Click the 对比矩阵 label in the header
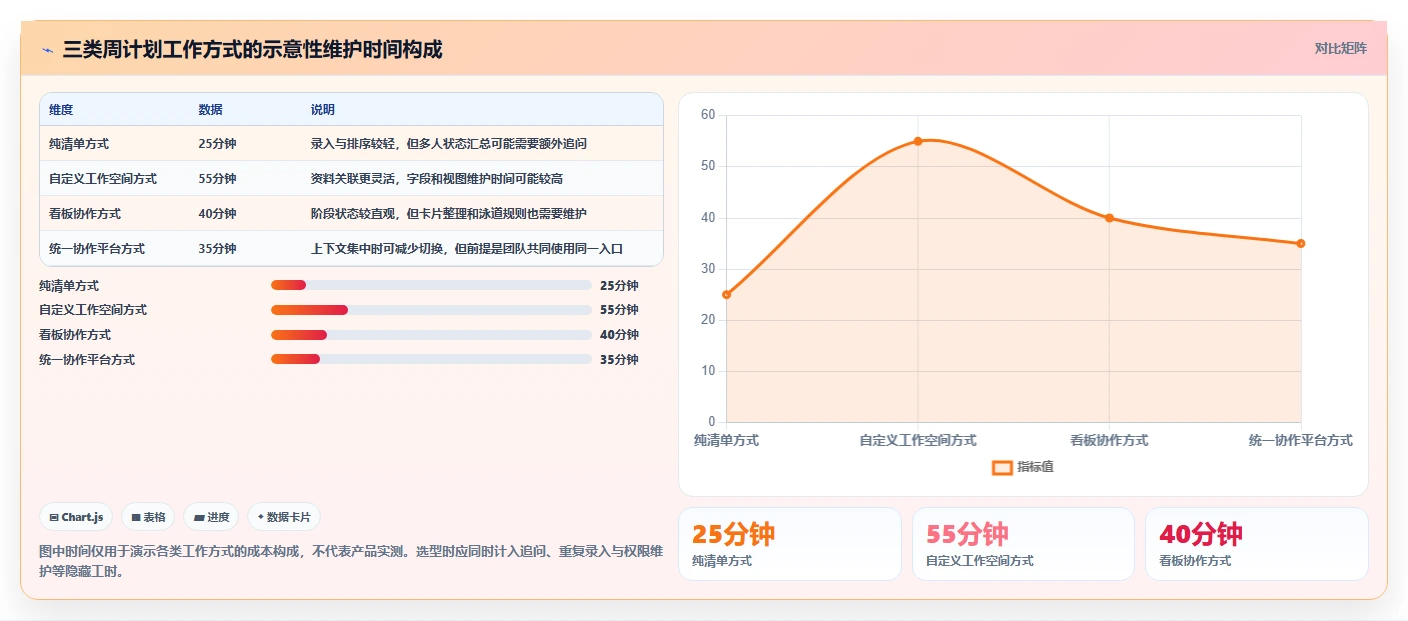 (x=1340, y=48)
